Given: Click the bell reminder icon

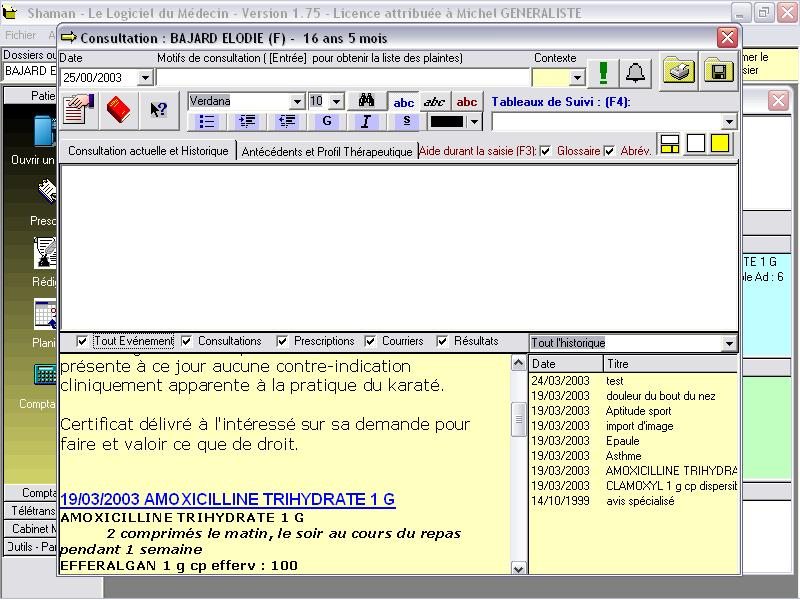Looking at the screenshot, I should 635,73.
